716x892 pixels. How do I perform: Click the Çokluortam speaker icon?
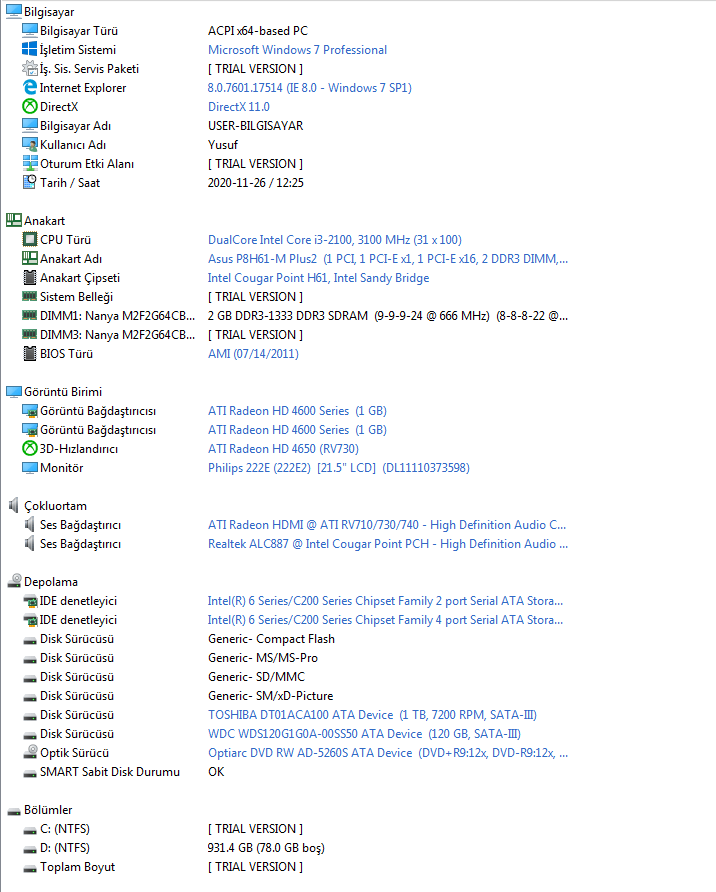click(14, 505)
